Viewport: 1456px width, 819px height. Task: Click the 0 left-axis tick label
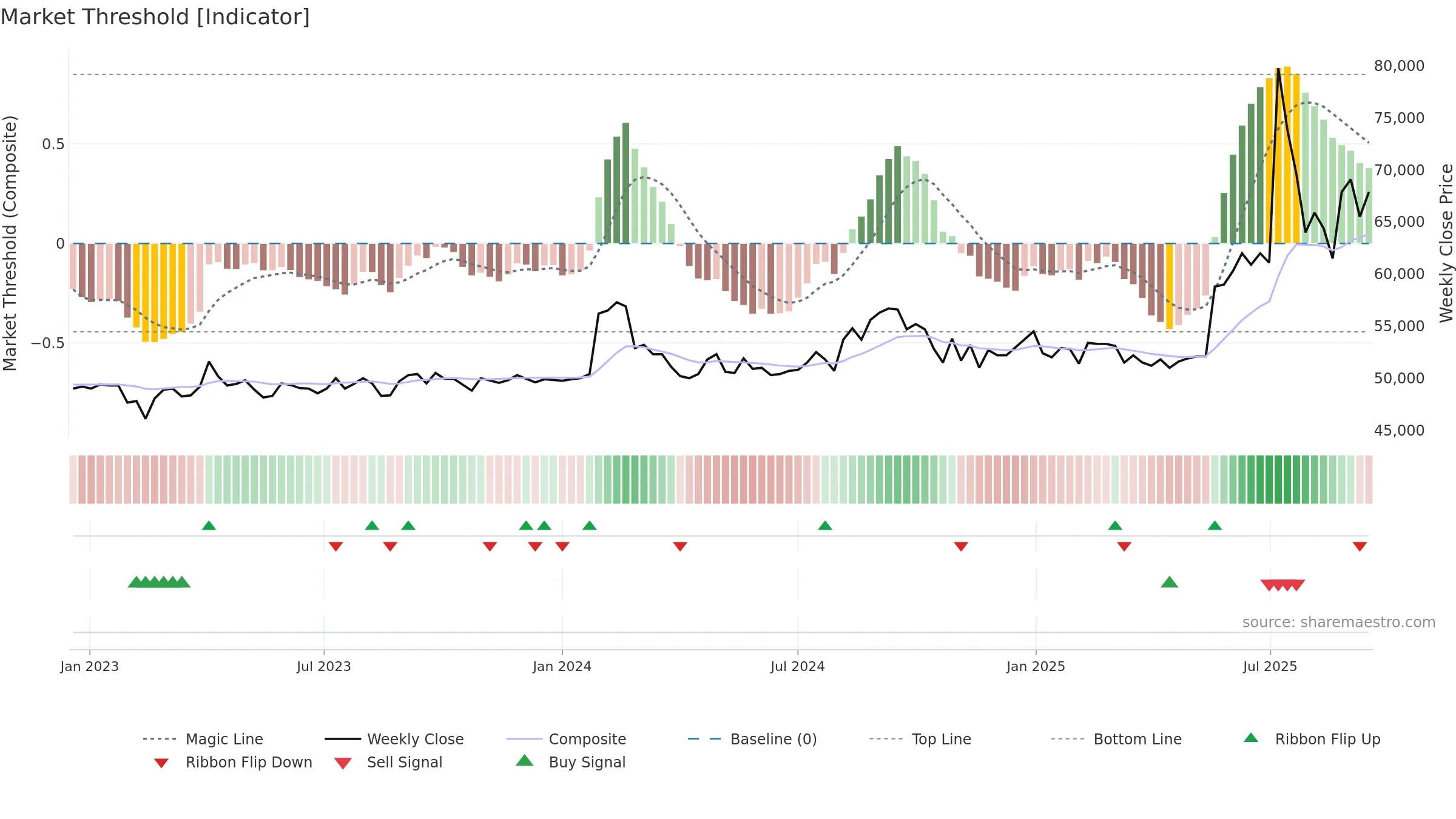pyautogui.click(x=60, y=244)
